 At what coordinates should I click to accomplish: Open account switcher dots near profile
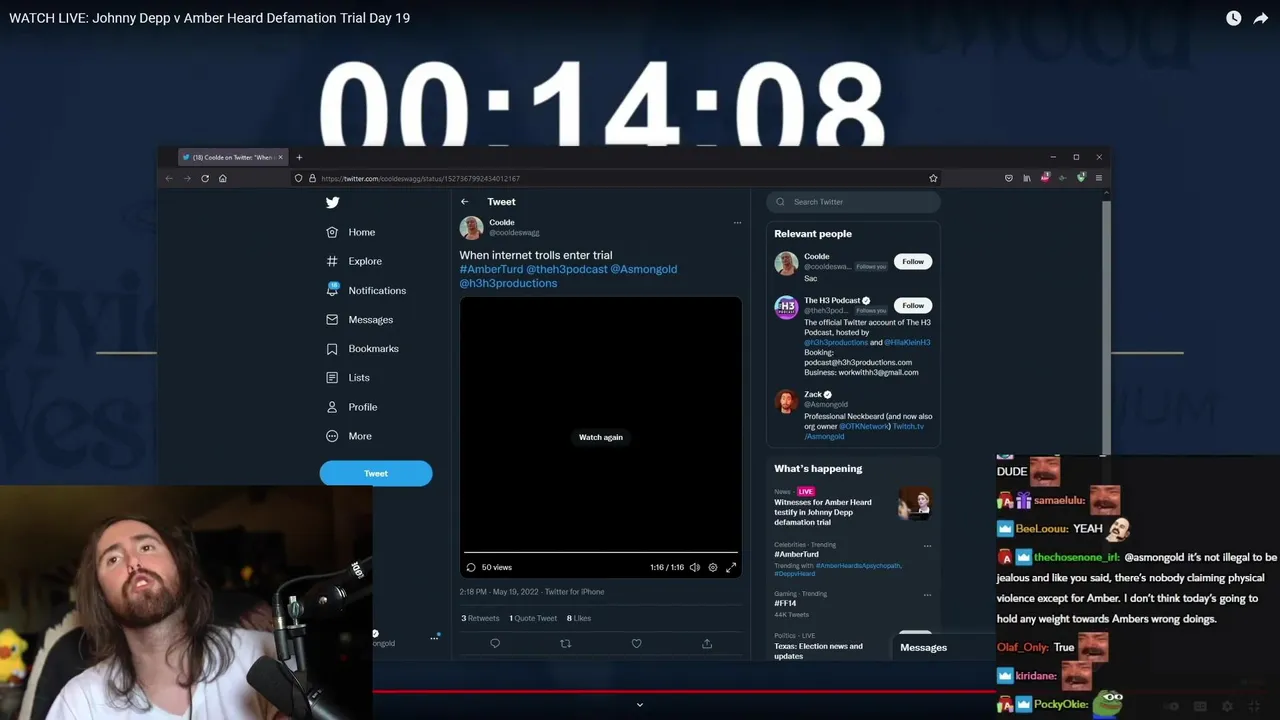pyautogui.click(x=434, y=638)
